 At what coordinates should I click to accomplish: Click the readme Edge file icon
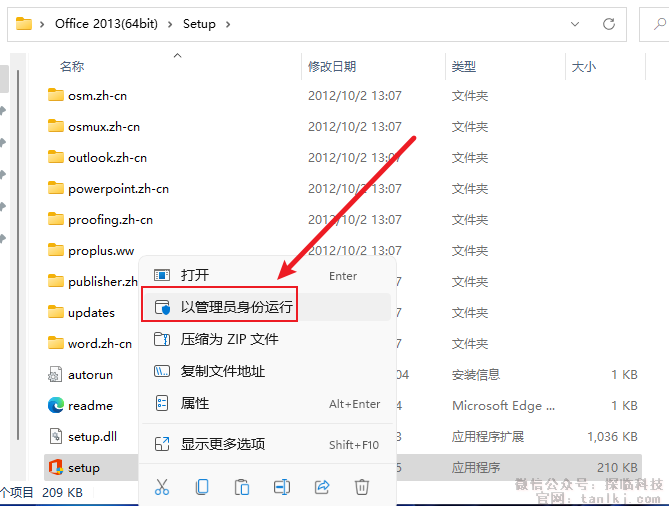pos(56,405)
